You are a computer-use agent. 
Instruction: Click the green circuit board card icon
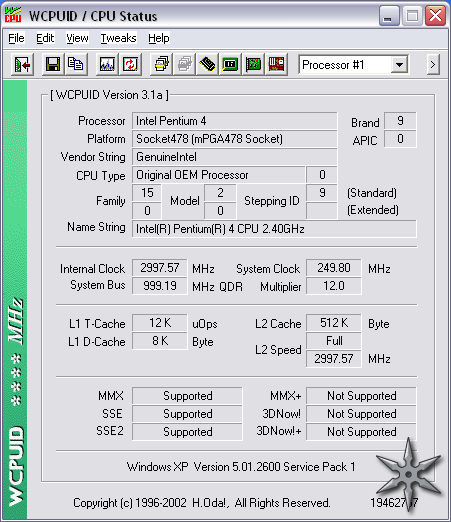(253, 64)
